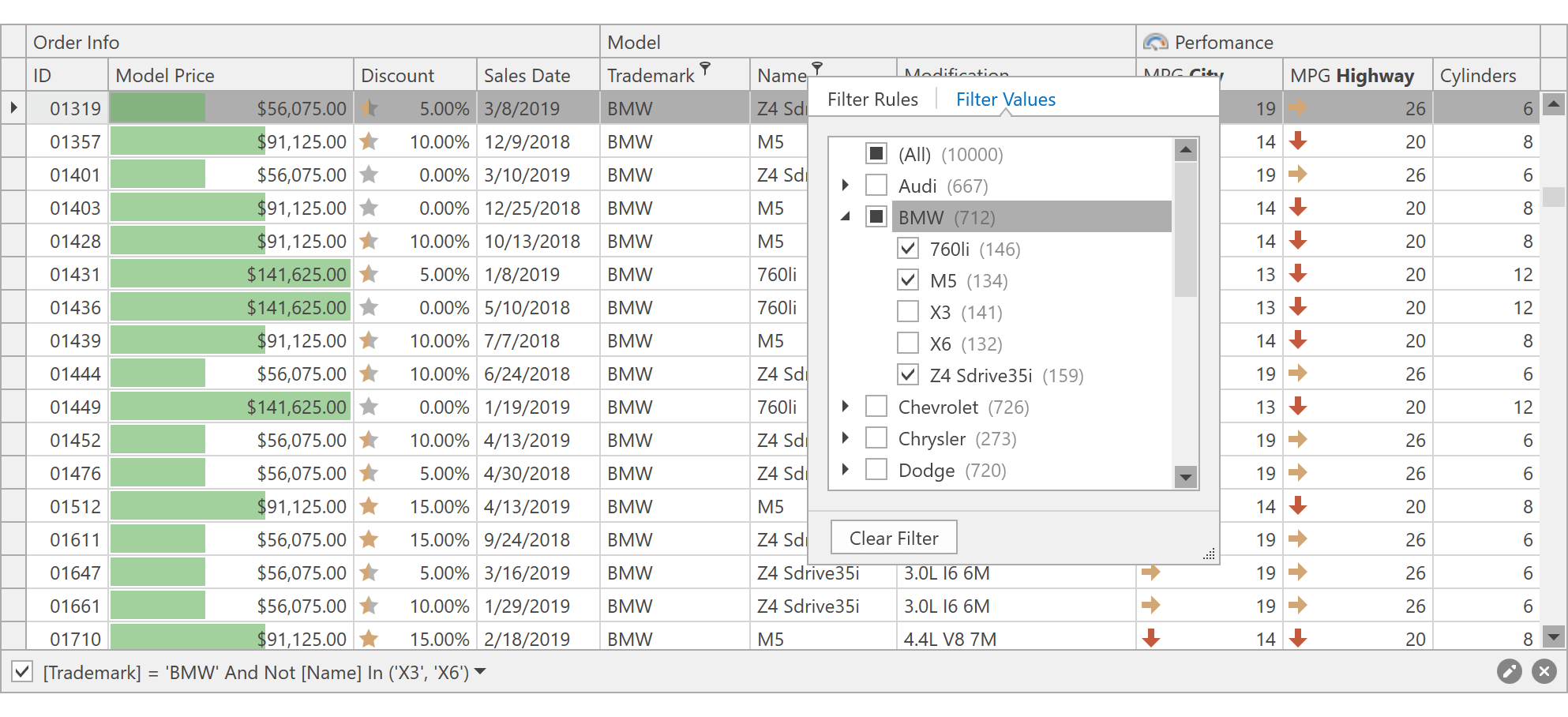Toggle the BMW checkbox
This screenshot has width=1568, height=717.
pos(876,216)
